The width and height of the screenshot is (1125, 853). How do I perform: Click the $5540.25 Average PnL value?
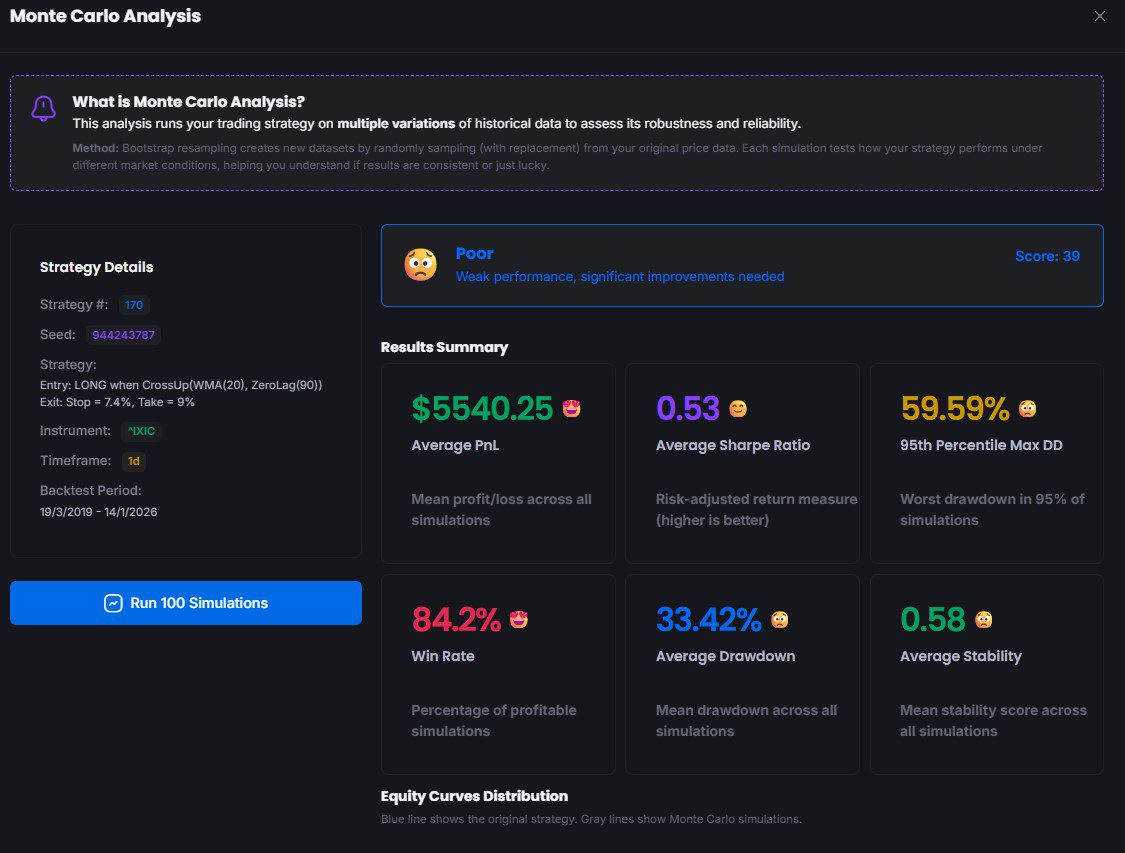click(482, 408)
